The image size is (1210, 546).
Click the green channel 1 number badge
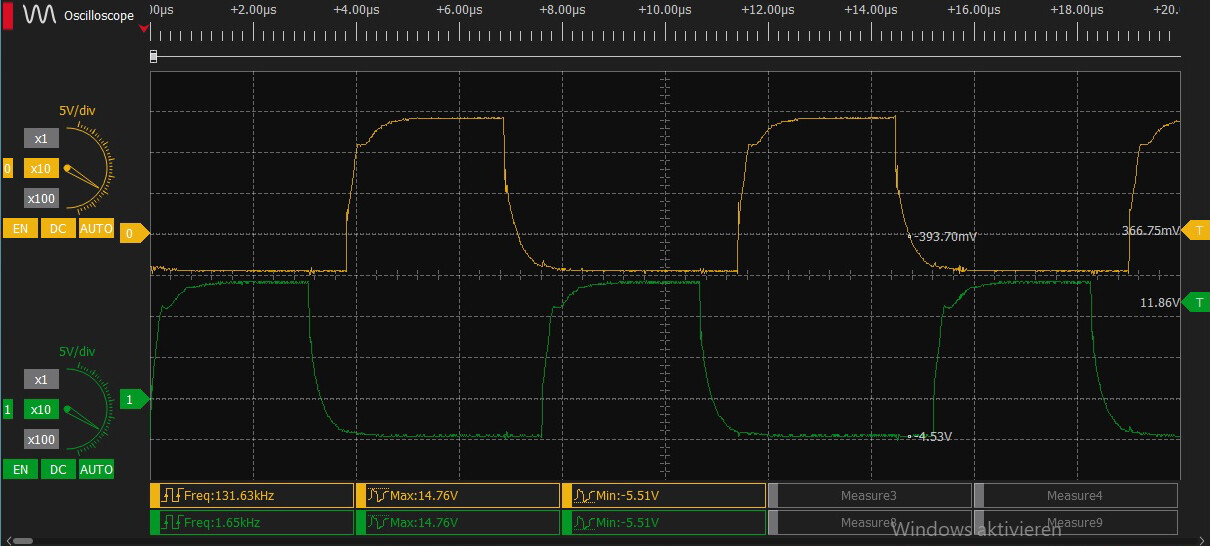[8, 410]
